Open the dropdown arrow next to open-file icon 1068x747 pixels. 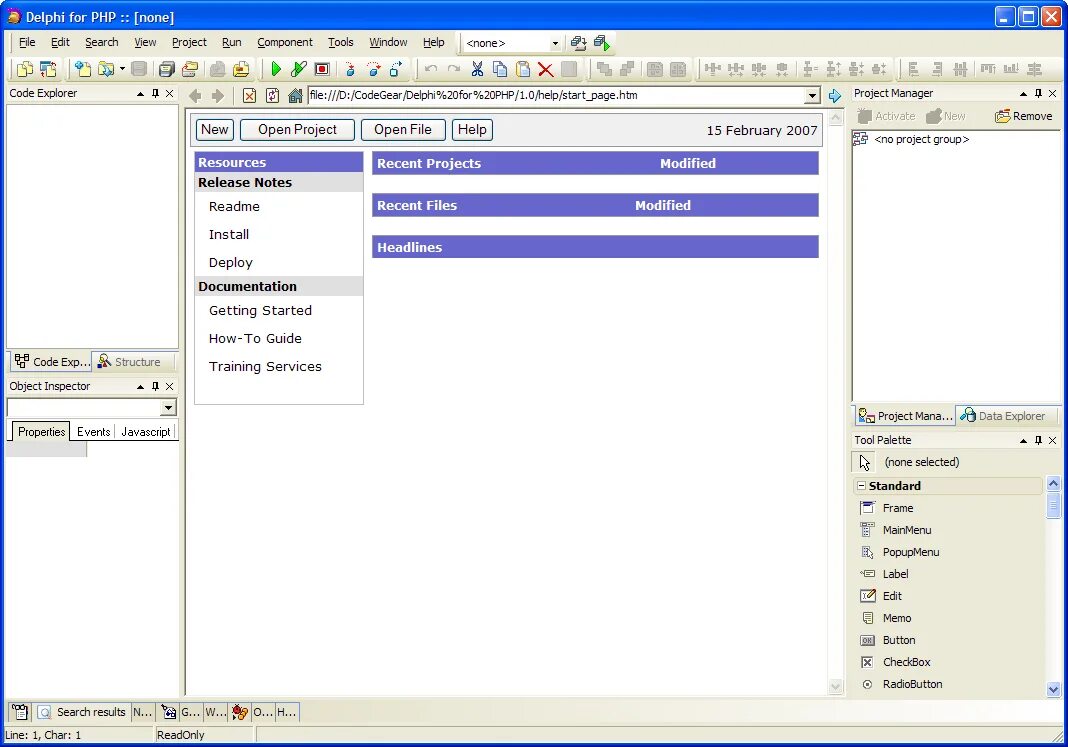point(122,69)
